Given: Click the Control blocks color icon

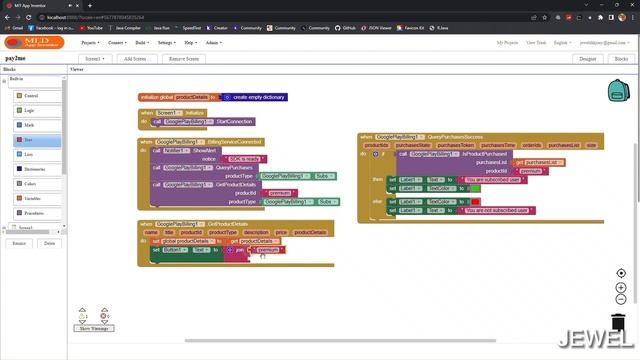Looking at the screenshot, I should 19,96.
